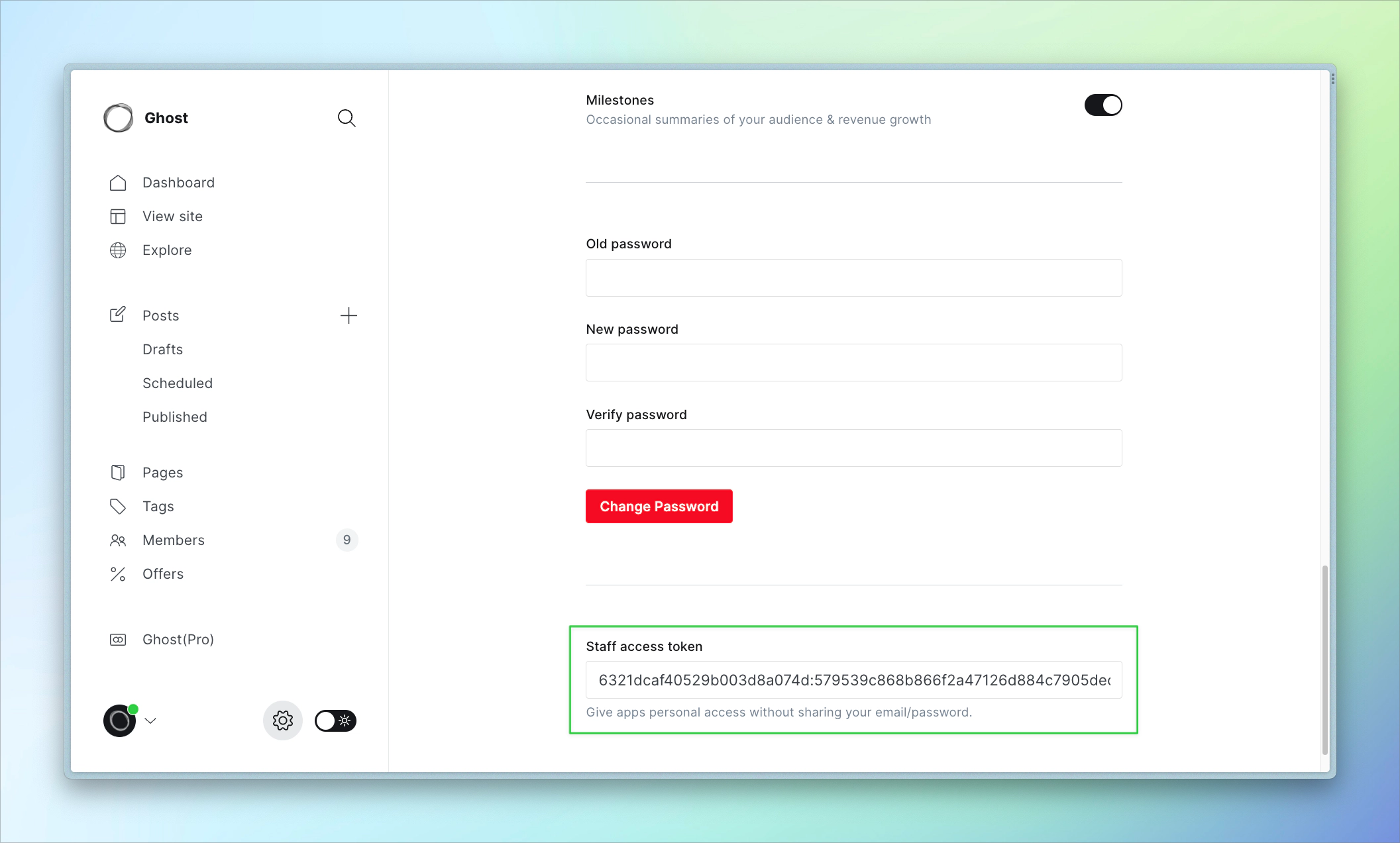
Task: Open search with the magnifier icon
Action: [347, 118]
